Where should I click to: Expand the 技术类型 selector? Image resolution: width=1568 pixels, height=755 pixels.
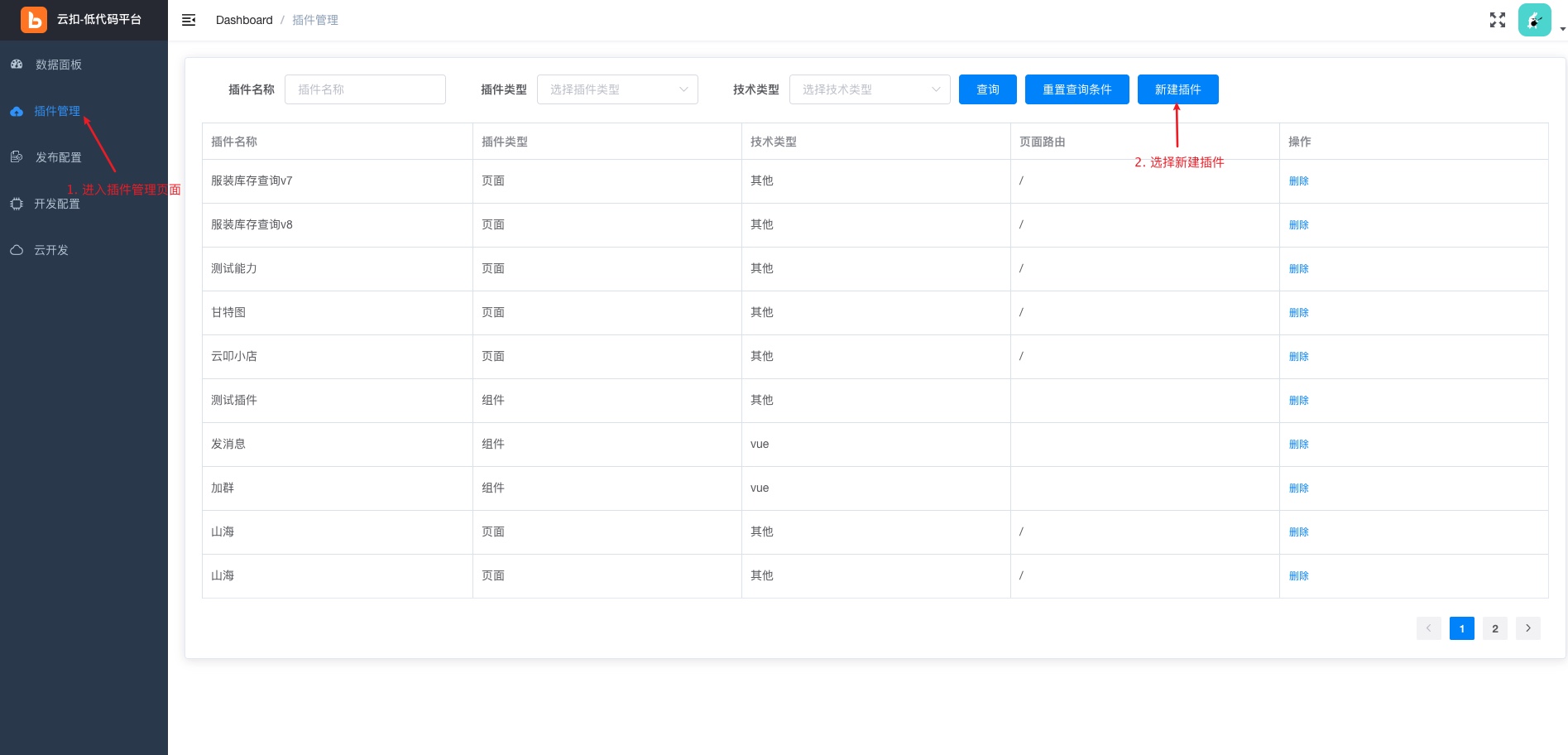coord(869,89)
